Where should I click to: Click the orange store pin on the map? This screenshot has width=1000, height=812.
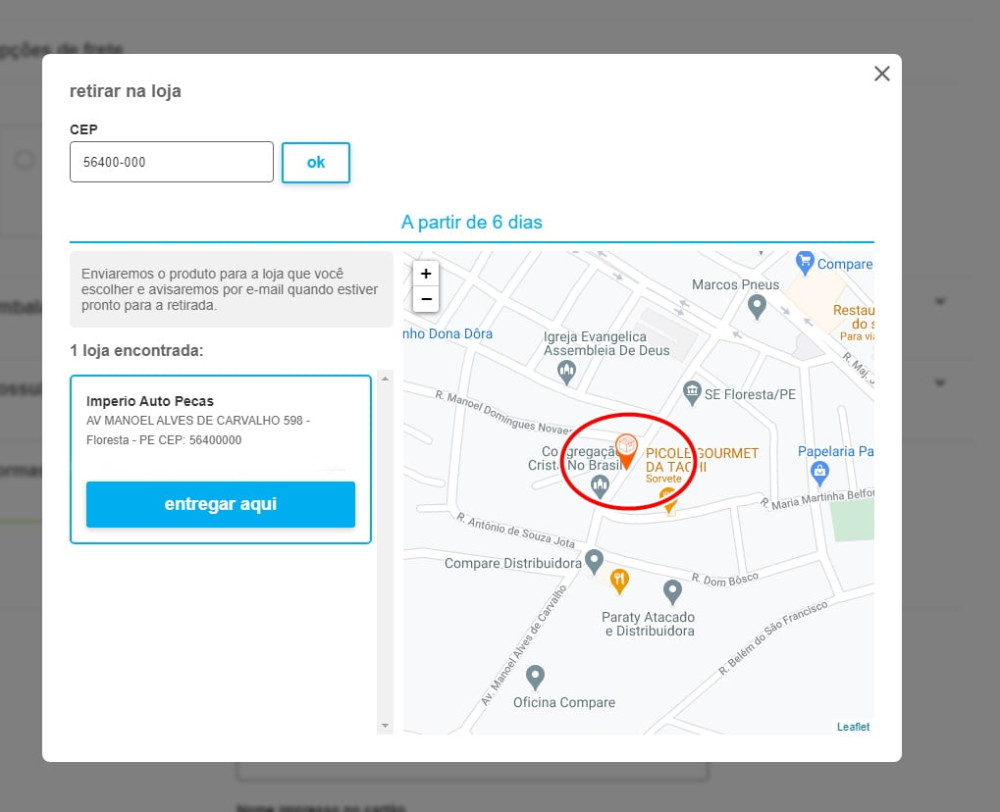click(626, 450)
